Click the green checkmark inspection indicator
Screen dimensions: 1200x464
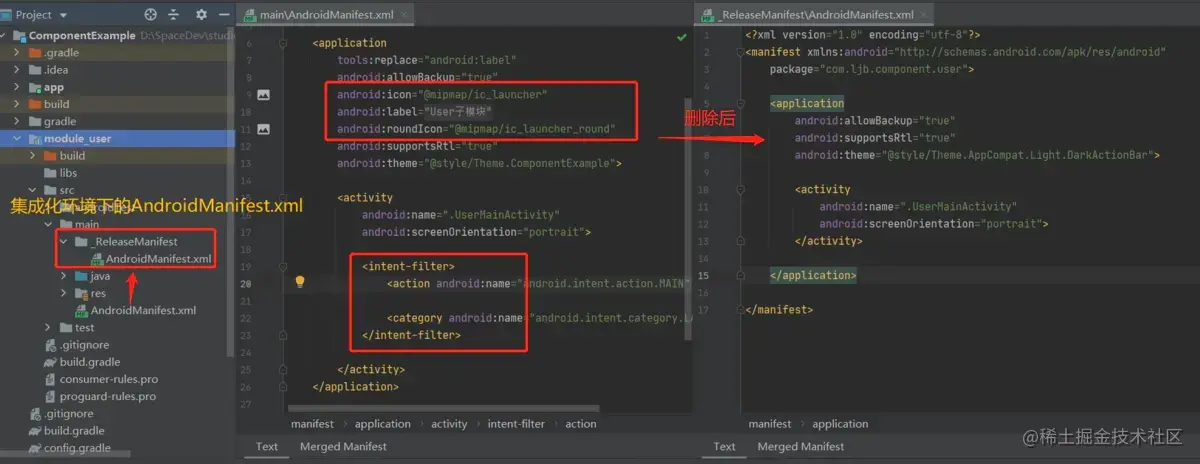point(681,36)
